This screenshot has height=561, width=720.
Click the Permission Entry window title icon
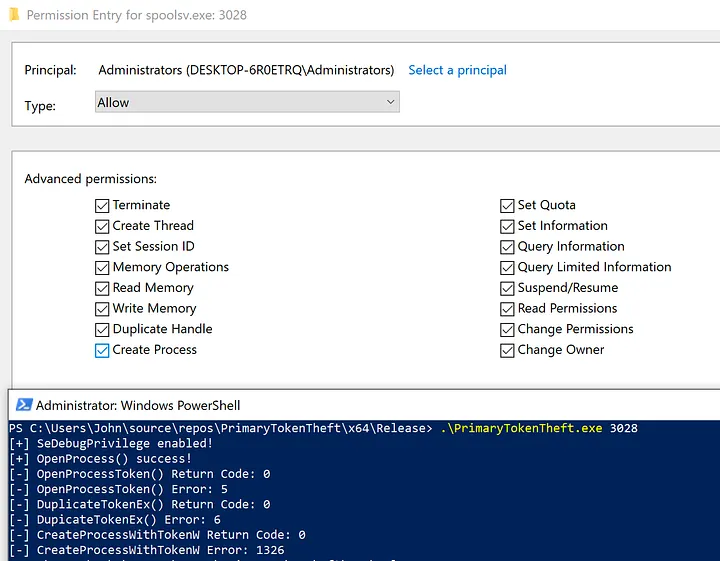12,15
